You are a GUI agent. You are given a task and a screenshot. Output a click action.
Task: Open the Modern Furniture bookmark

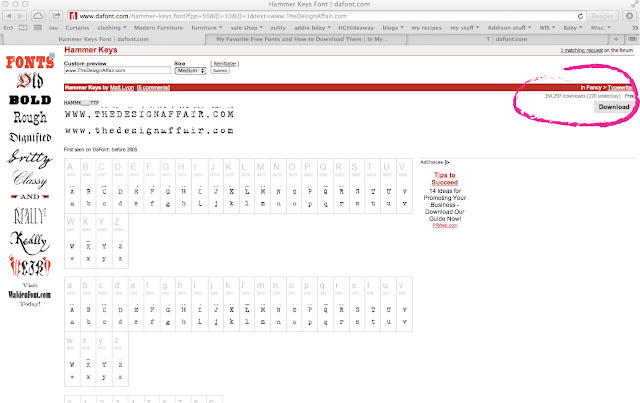[x=158, y=28]
